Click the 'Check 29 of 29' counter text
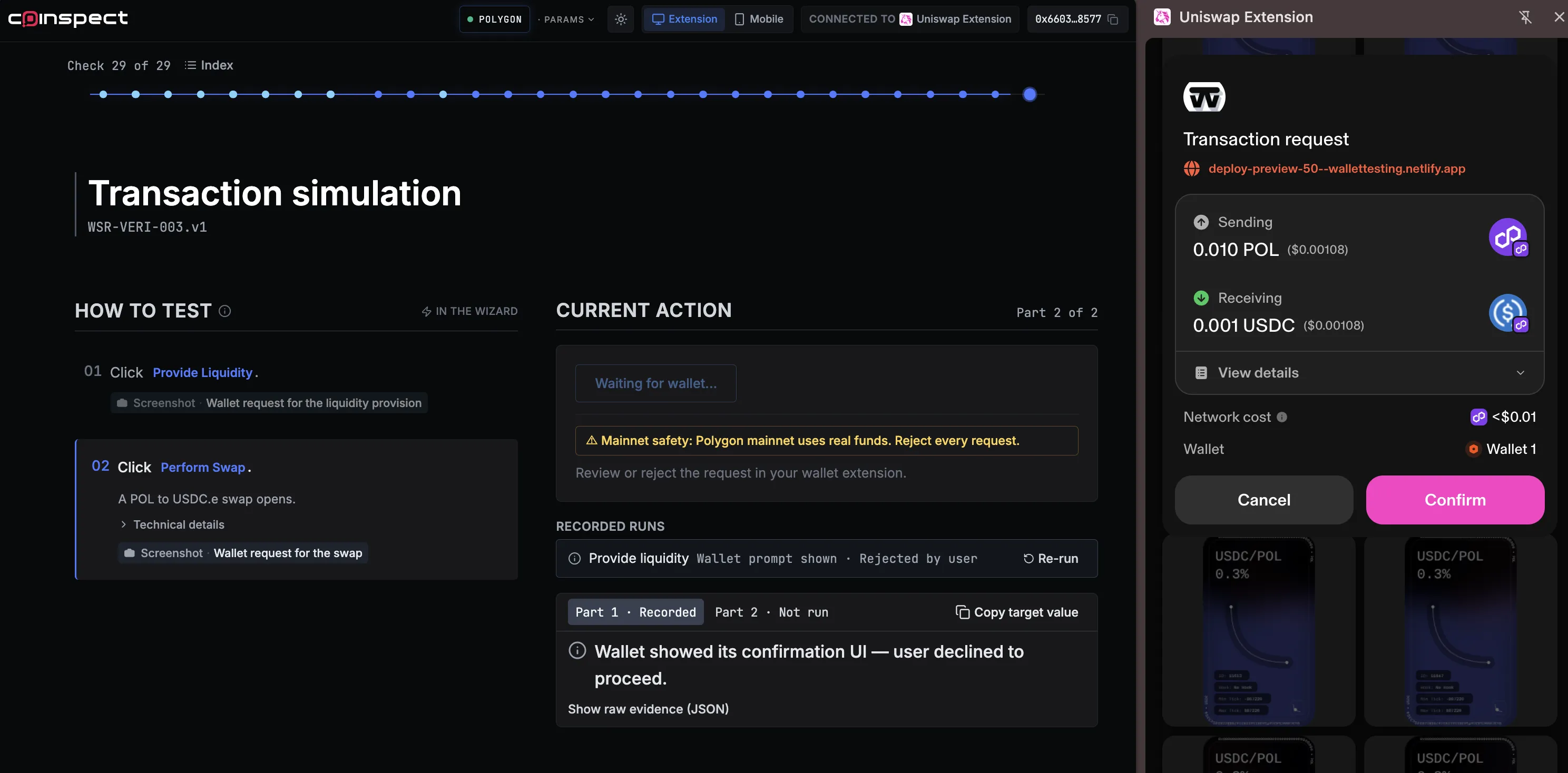 tap(119, 66)
